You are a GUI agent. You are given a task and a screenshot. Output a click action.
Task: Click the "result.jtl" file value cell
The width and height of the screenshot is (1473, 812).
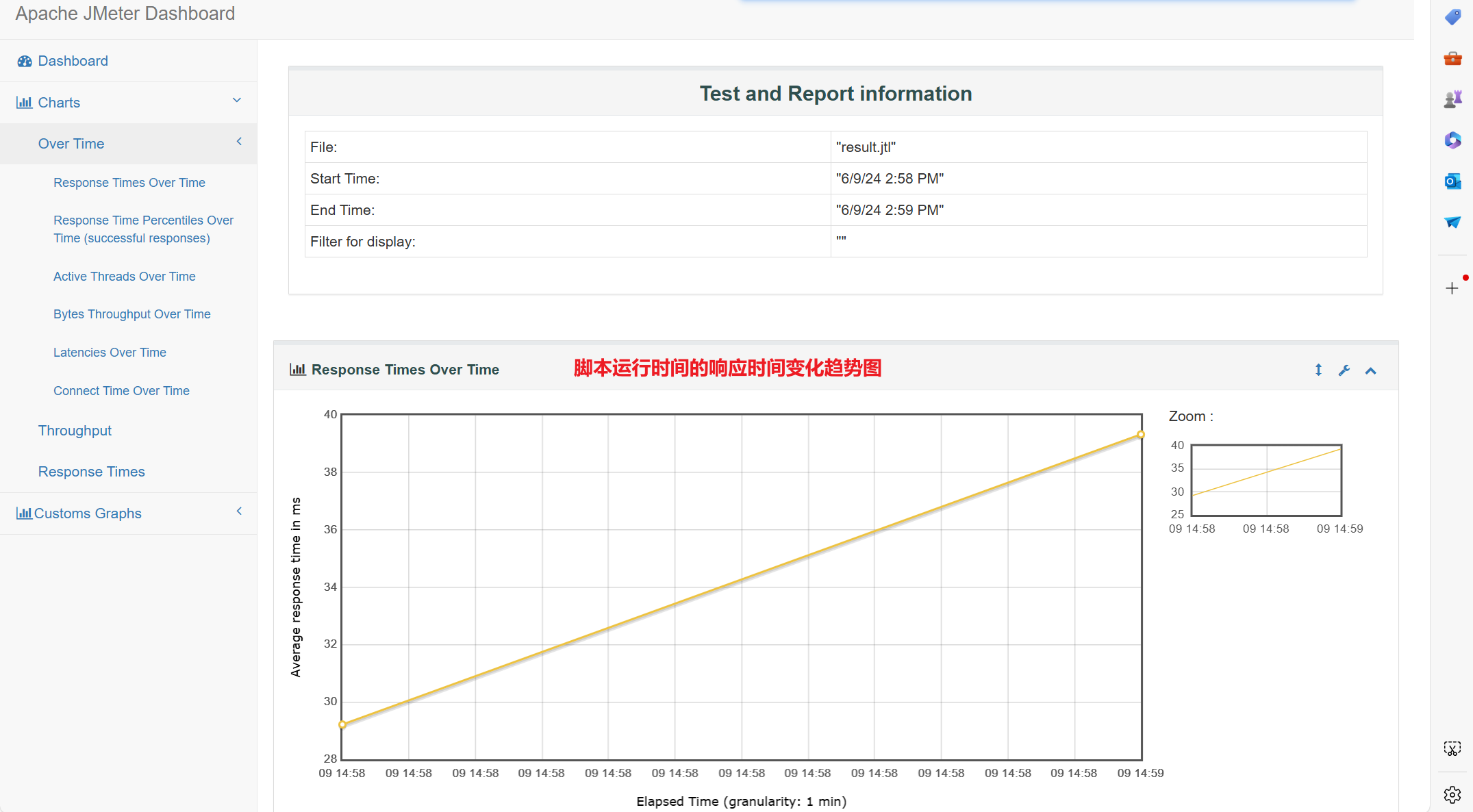pyautogui.click(x=1098, y=147)
